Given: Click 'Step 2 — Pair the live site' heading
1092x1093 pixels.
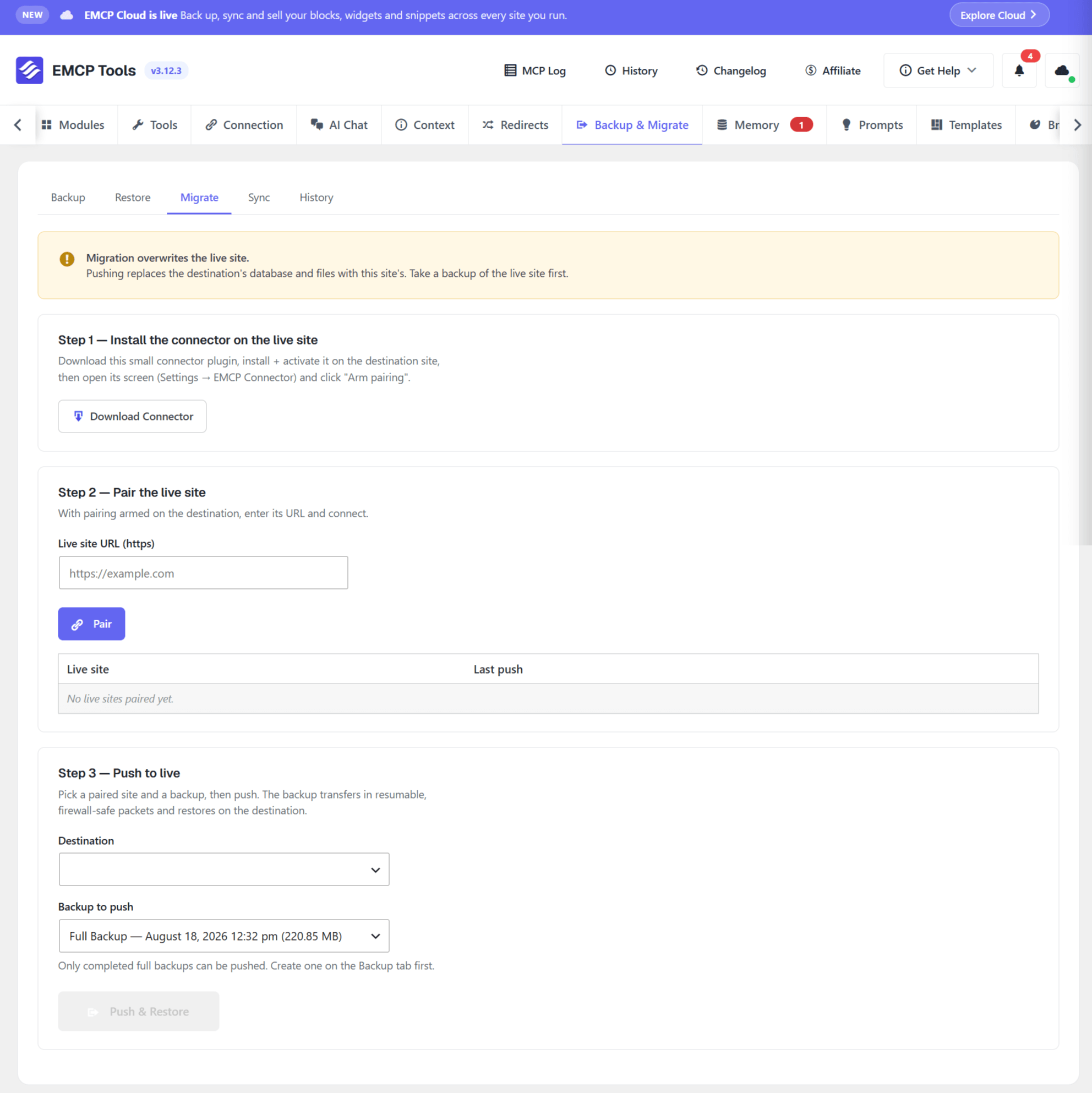Looking at the screenshot, I should [x=132, y=492].
